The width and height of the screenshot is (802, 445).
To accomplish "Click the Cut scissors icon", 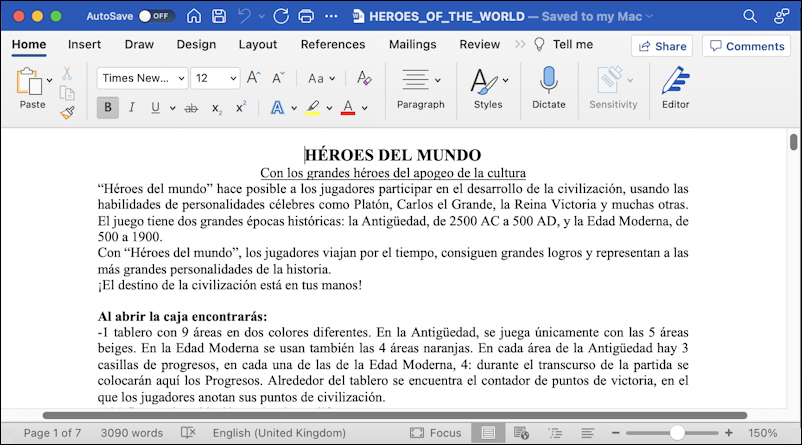I will click(67, 73).
